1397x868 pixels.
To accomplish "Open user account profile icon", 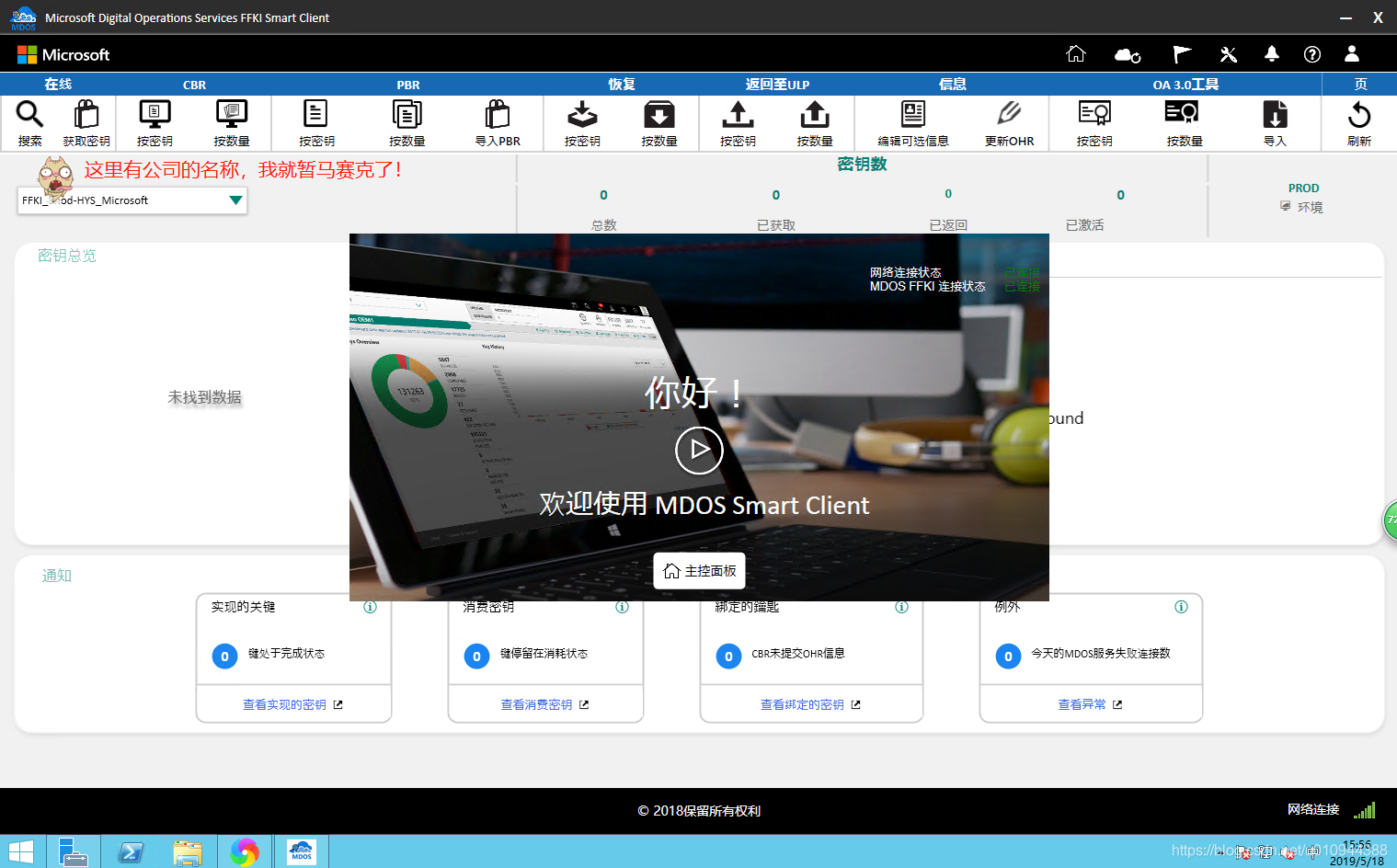I will 1352,54.
